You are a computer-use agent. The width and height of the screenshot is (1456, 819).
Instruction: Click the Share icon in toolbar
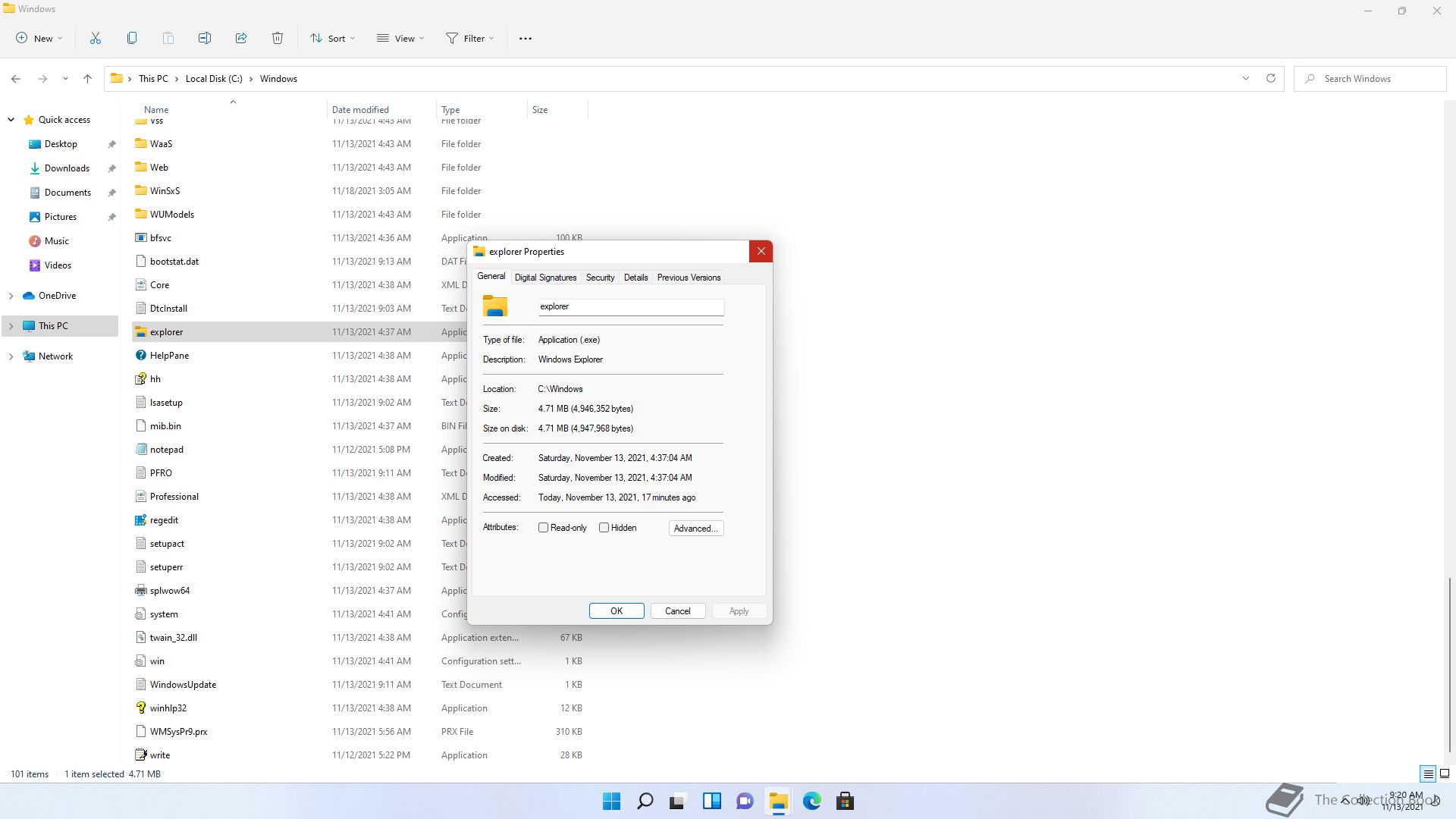(x=241, y=38)
